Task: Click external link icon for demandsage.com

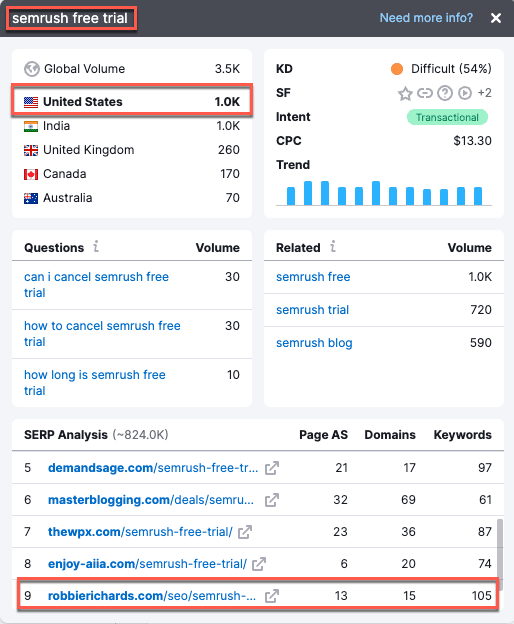Action: (x=272, y=468)
